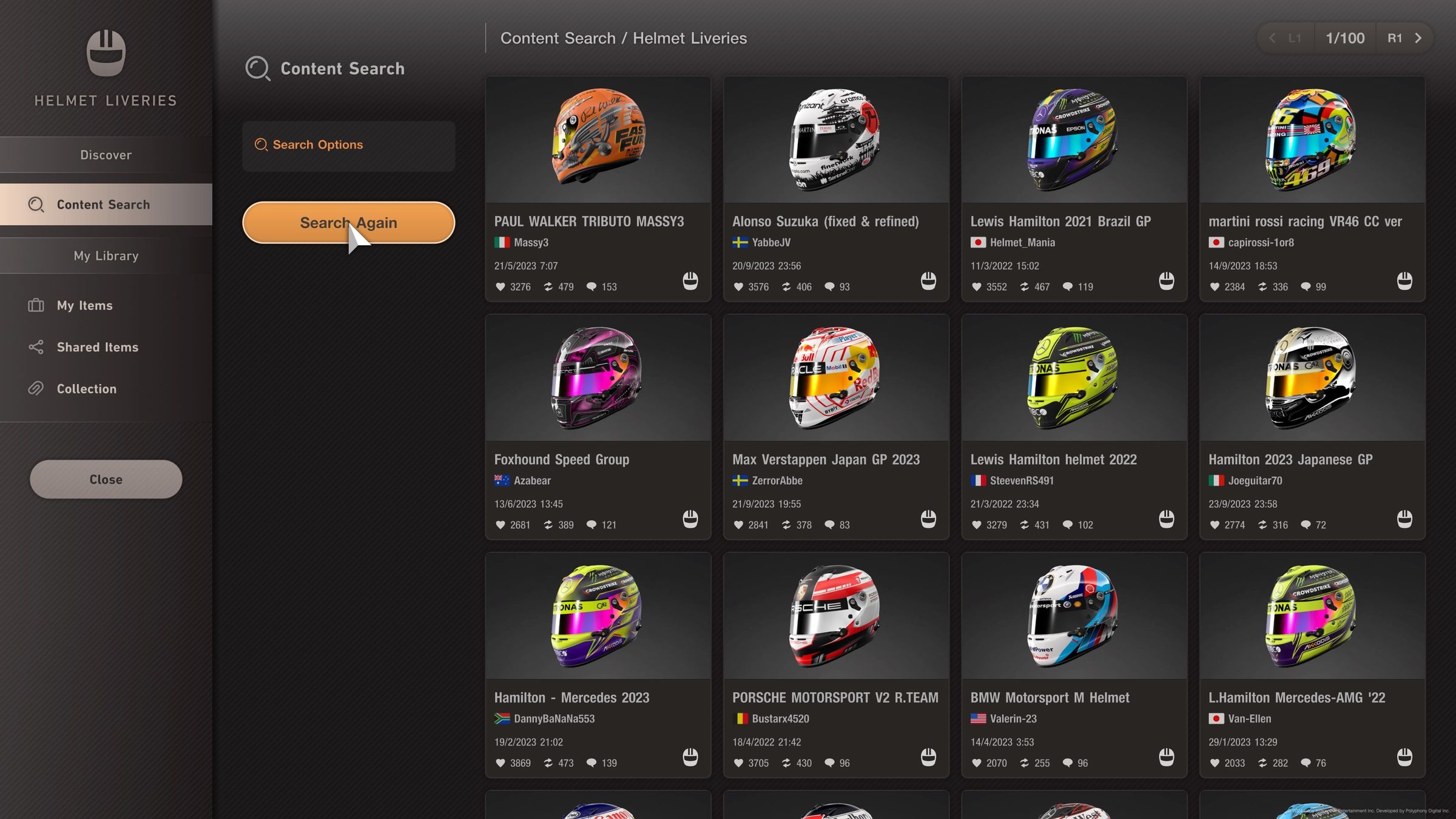The width and height of the screenshot is (1456, 819).
Task: Click the 1/100 page indicator
Action: tap(1345, 38)
